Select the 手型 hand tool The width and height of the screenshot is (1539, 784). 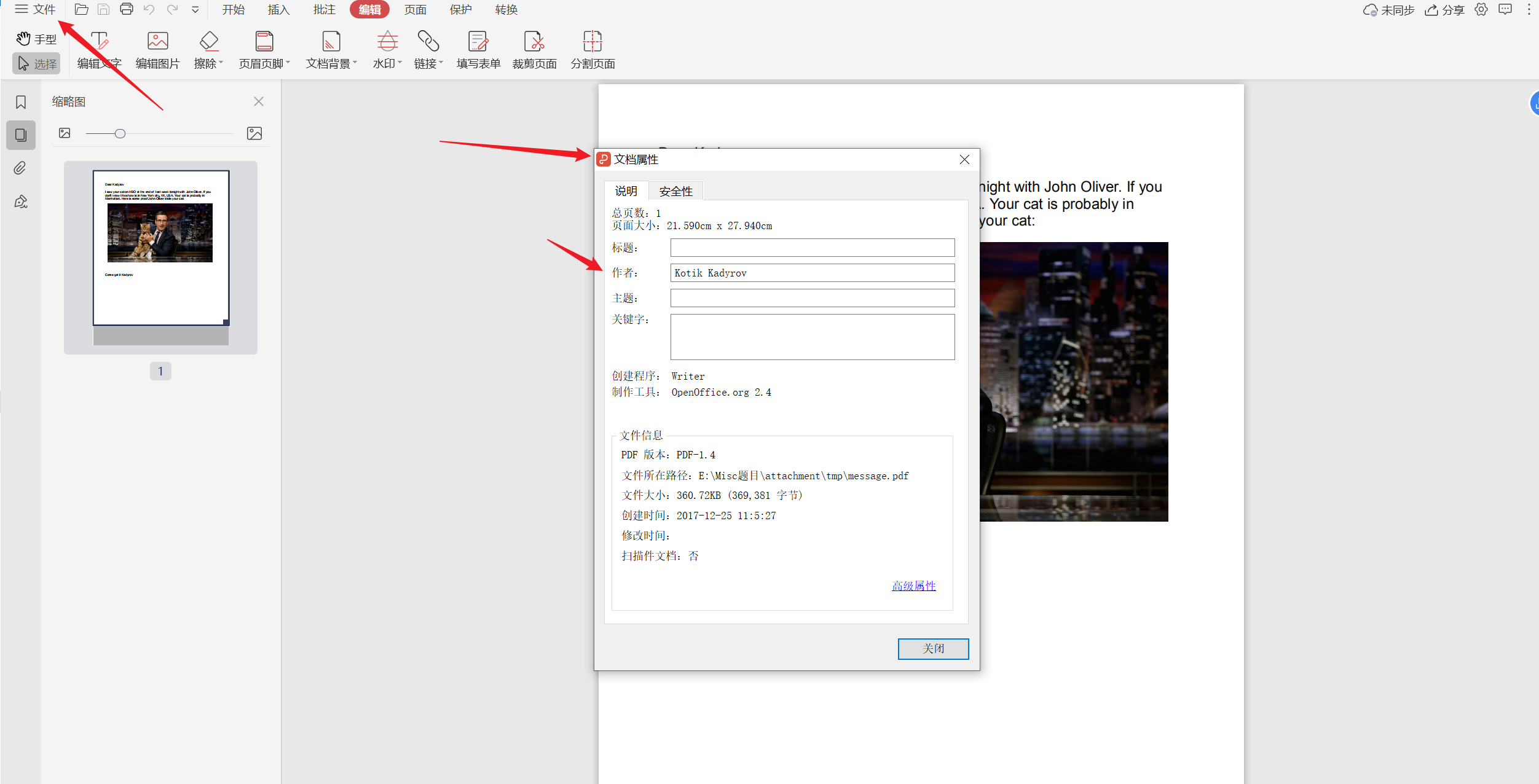tap(36, 39)
